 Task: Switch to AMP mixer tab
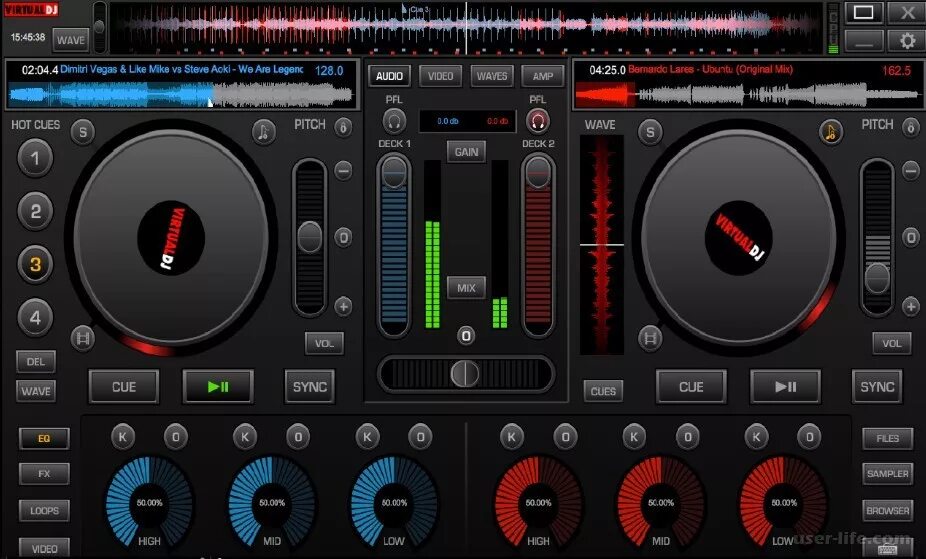point(543,76)
